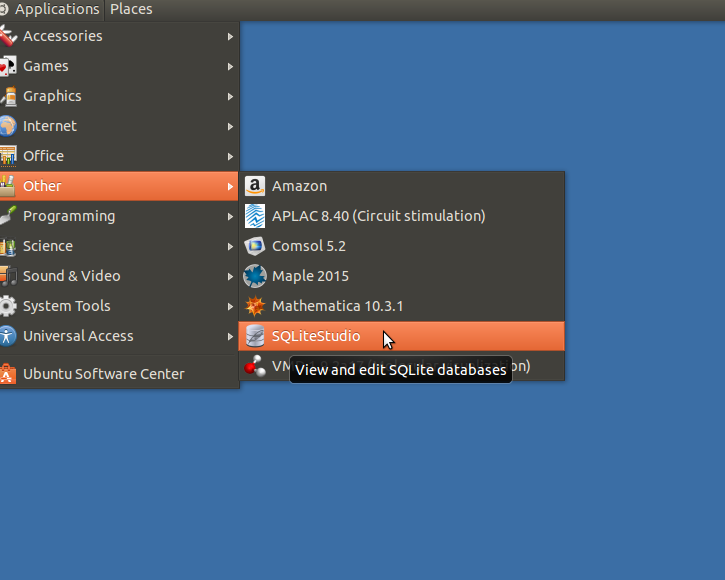Click the Internet globe icon
Image resolution: width=725 pixels, height=580 pixels.
click(x=8, y=126)
